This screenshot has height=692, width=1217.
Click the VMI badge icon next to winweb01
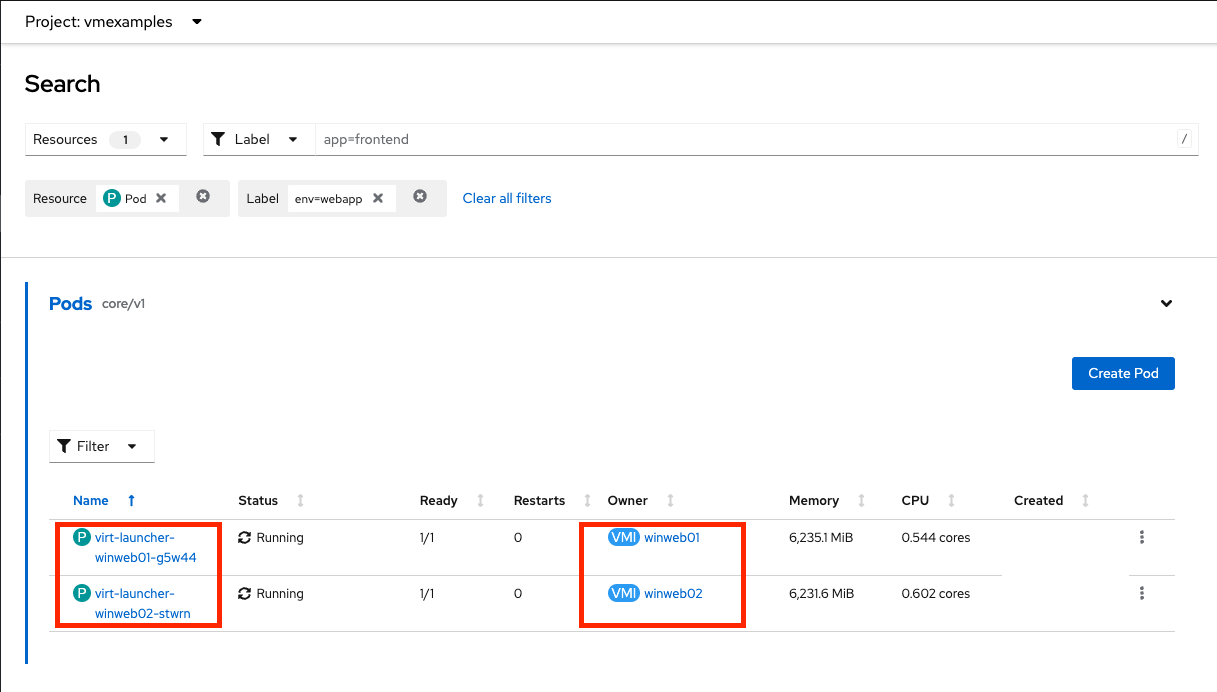point(623,537)
